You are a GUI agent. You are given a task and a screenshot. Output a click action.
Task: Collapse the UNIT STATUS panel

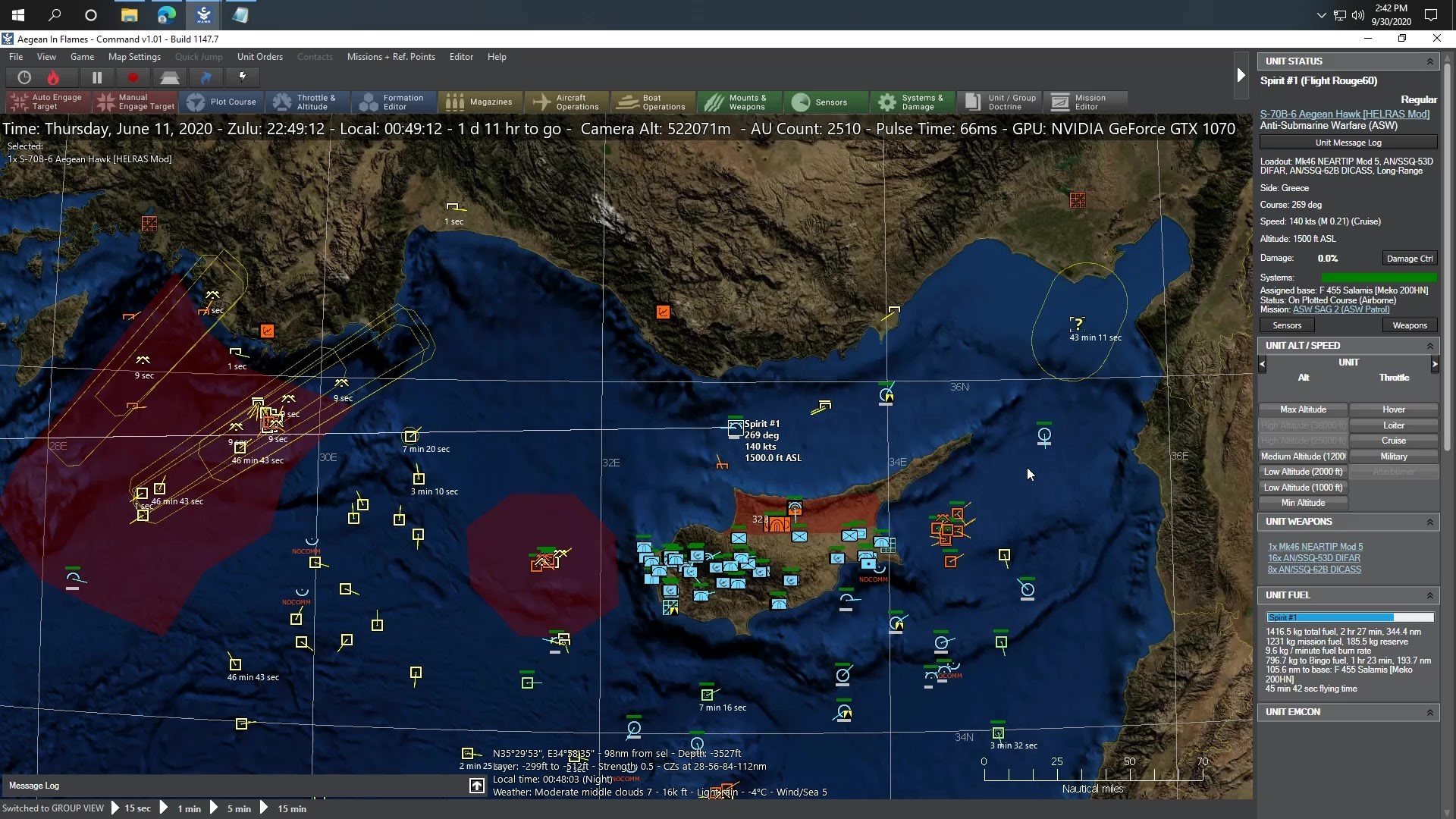point(1430,61)
